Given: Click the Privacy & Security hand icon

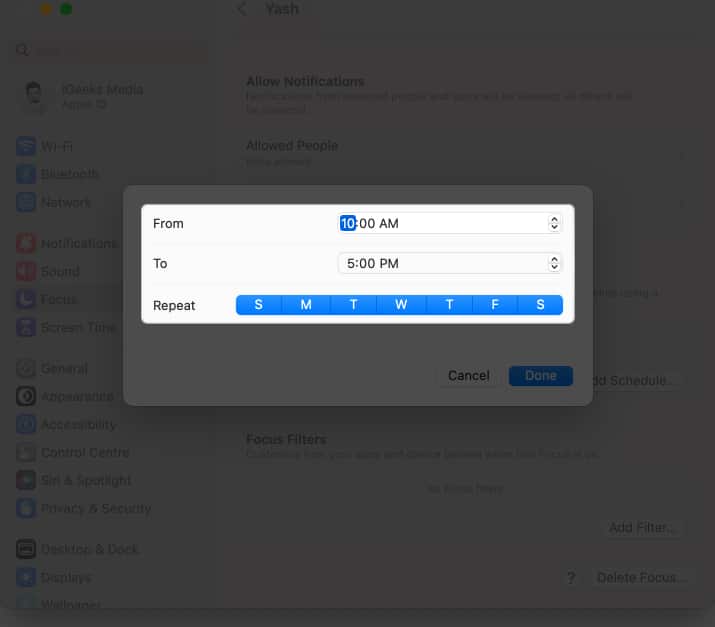Looking at the screenshot, I should (26, 508).
